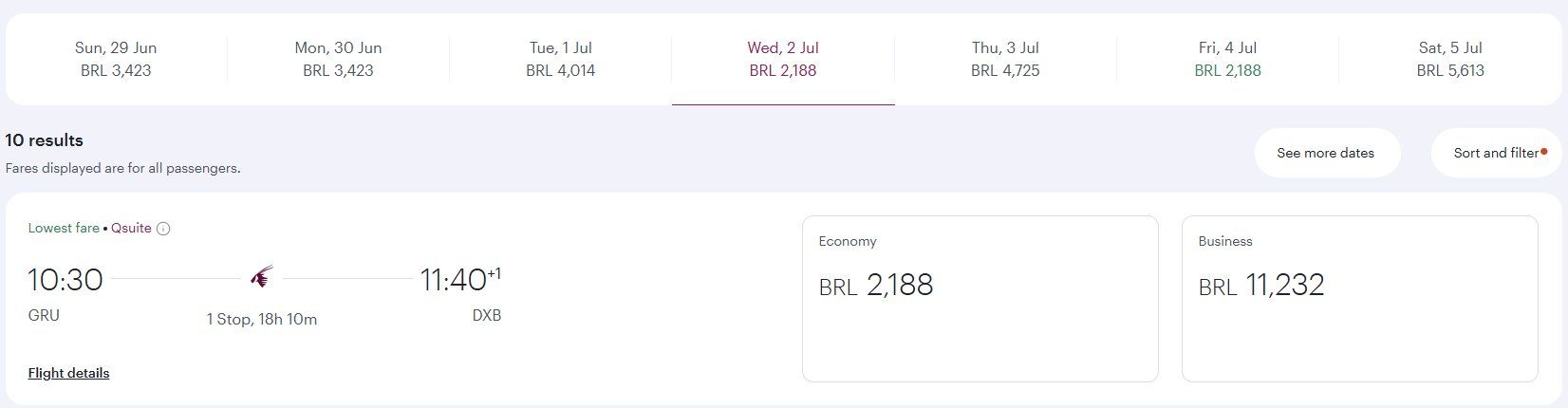Select the Wed, 2 Jul date tab
Image resolution: width=1568 pixels, height=408 pixels.
(783, 59)
